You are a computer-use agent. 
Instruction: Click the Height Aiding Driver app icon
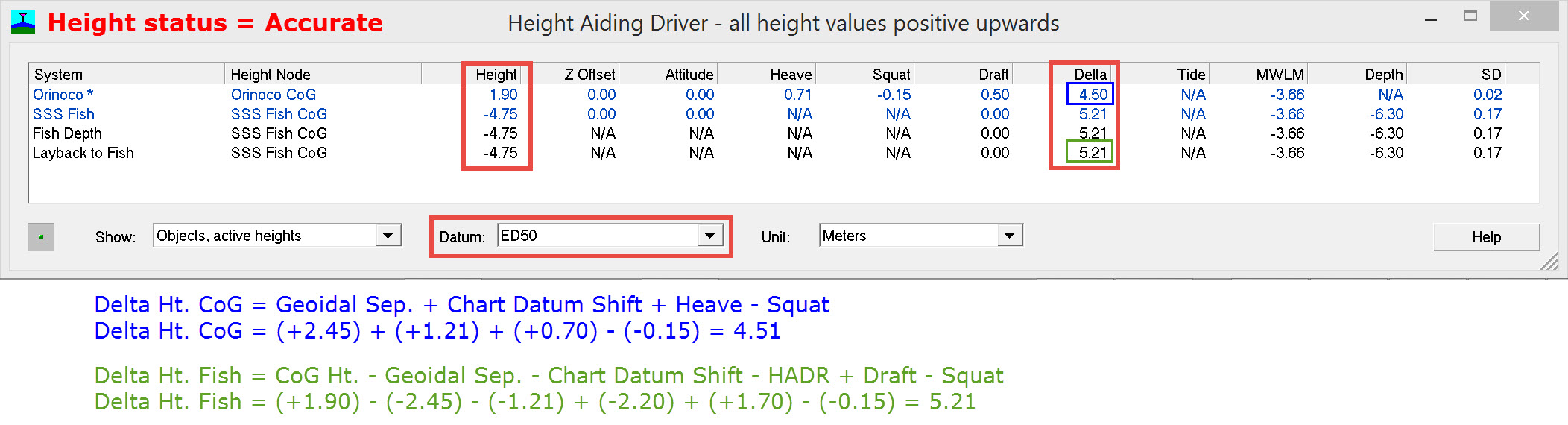click(x=23, y=22)
